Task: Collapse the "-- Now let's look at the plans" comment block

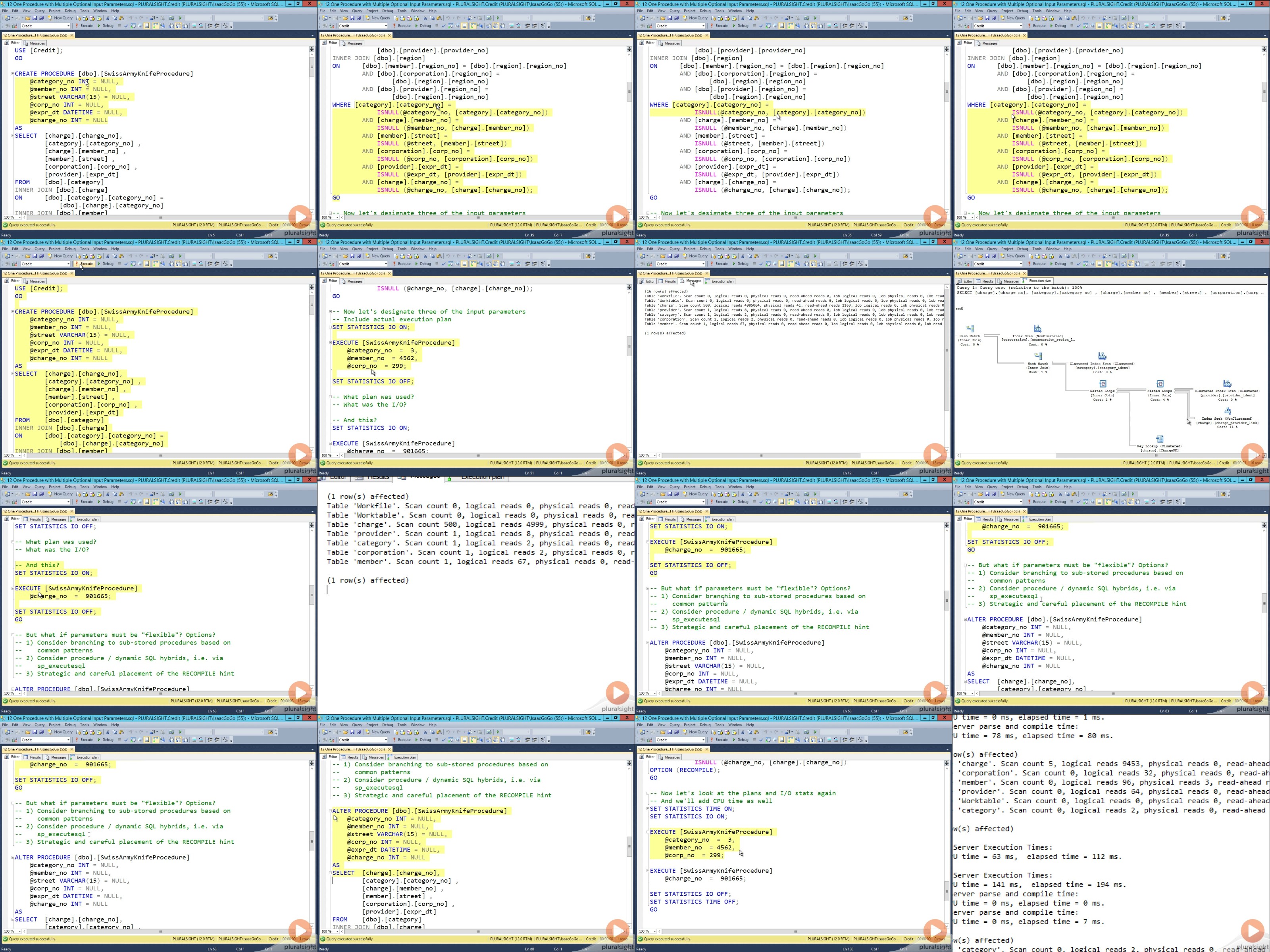Action: click(x=648, y=793)
